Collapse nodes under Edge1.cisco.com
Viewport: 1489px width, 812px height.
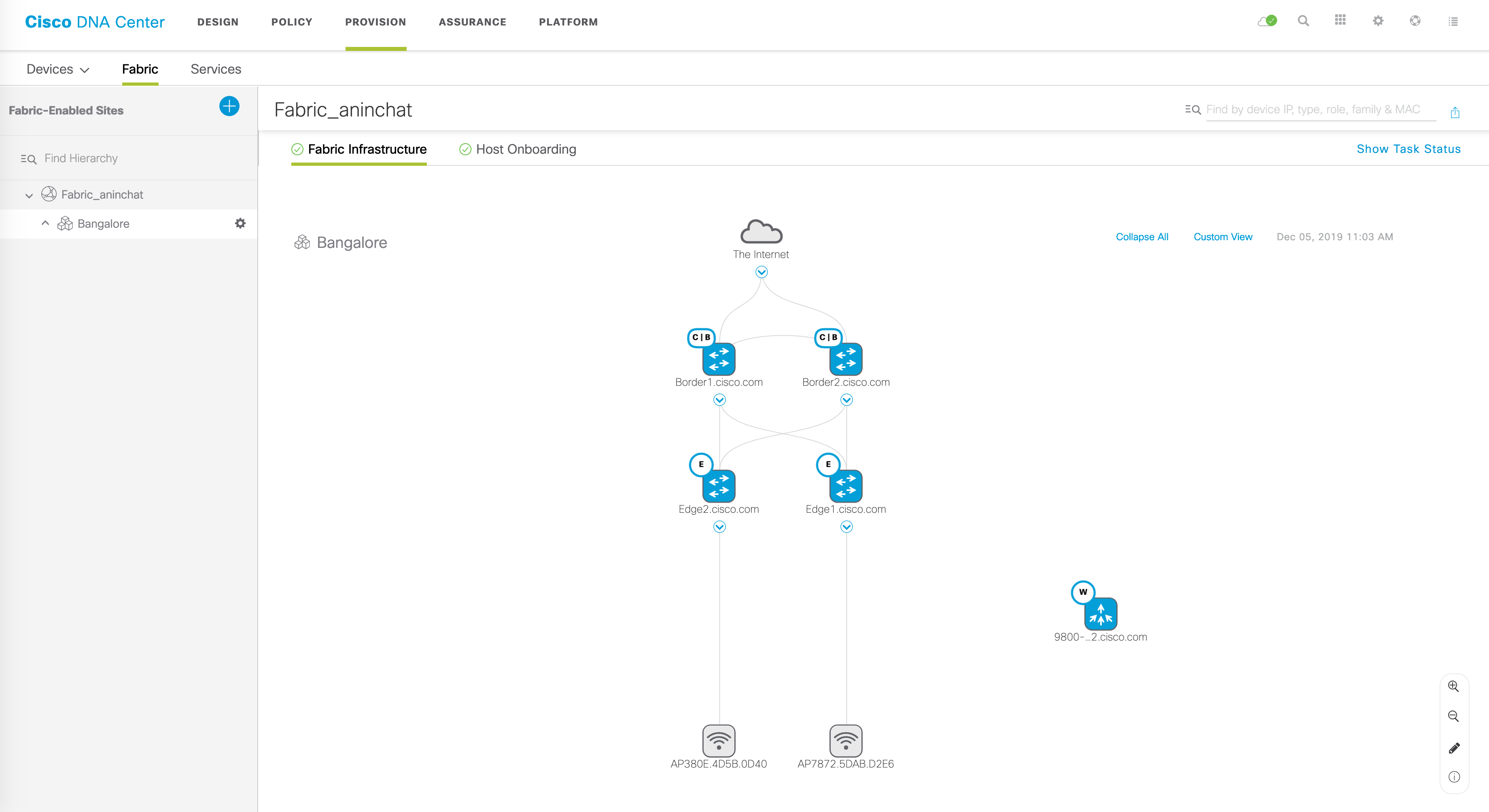[847, 527]
